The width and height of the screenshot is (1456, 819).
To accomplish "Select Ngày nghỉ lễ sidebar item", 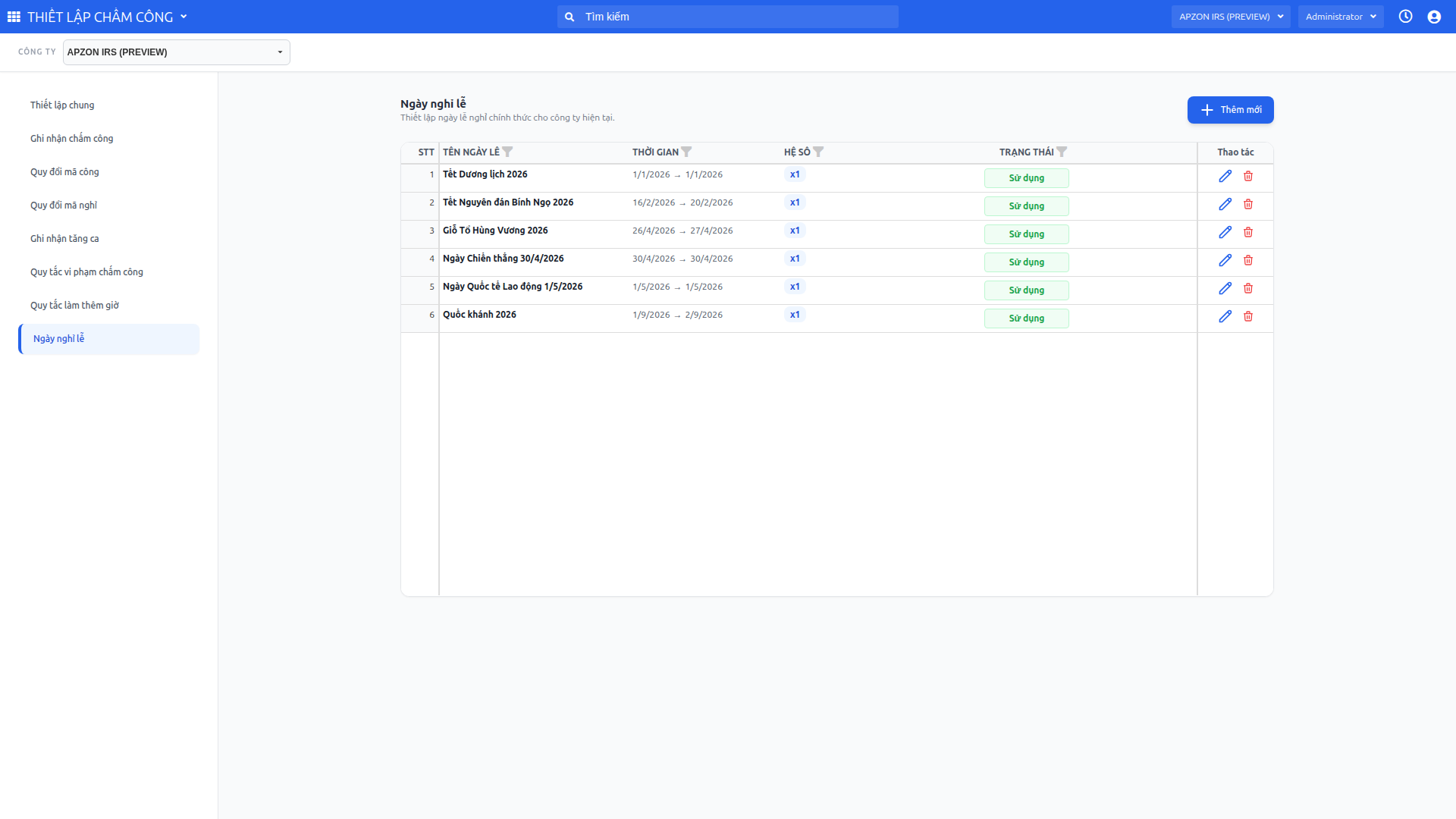I will [x=109, y=339].
